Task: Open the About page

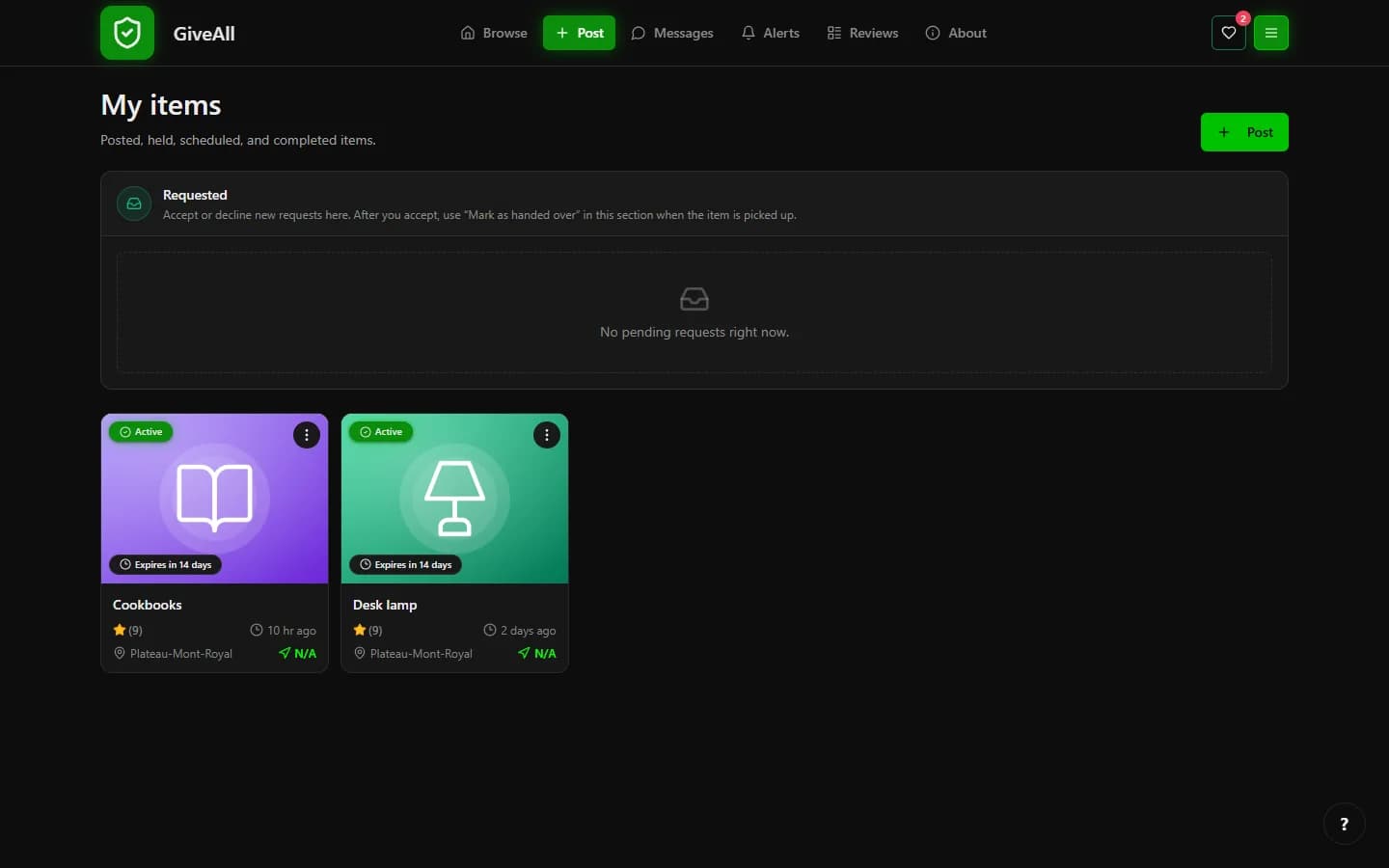Action: point(956,33)
